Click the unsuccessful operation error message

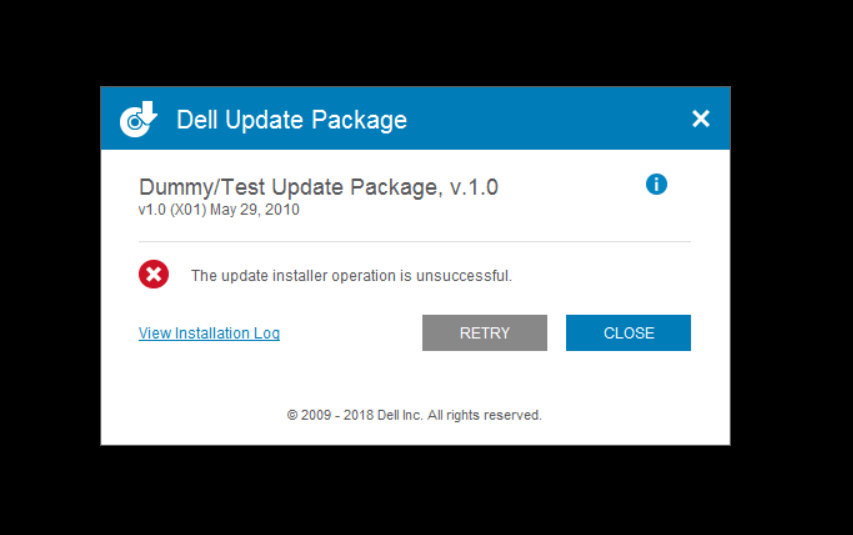(x=351, y=275)
